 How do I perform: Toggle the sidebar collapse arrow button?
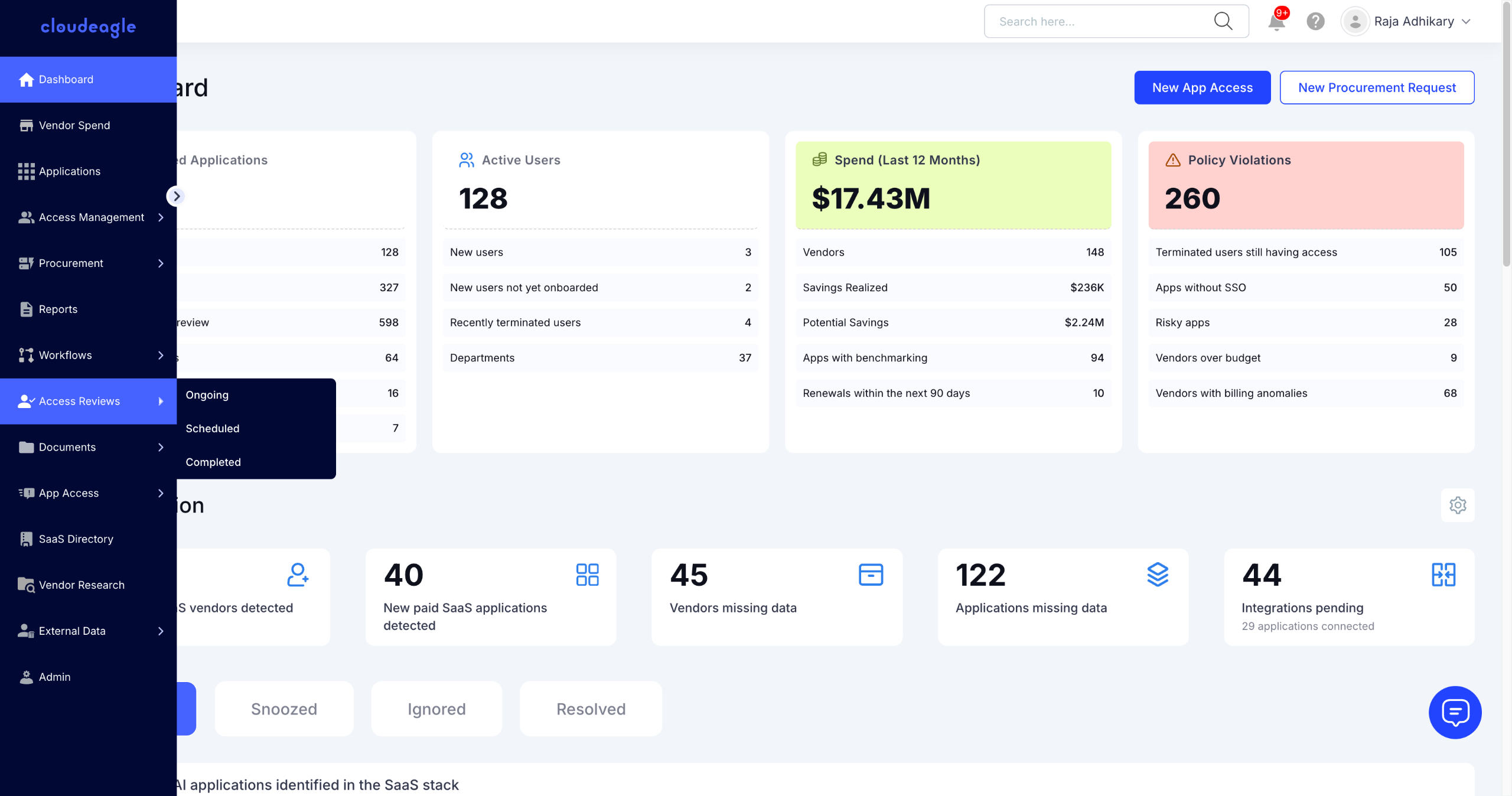click(x=176, y=196)
